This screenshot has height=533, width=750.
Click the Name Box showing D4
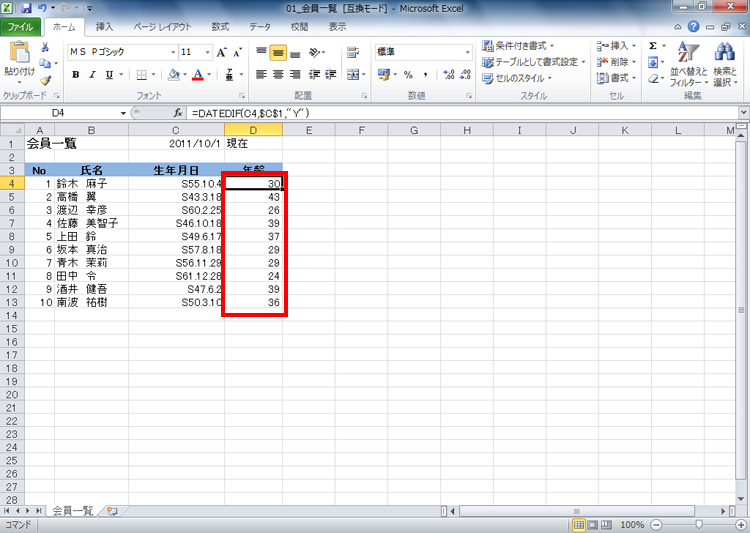tap(58, 113)
